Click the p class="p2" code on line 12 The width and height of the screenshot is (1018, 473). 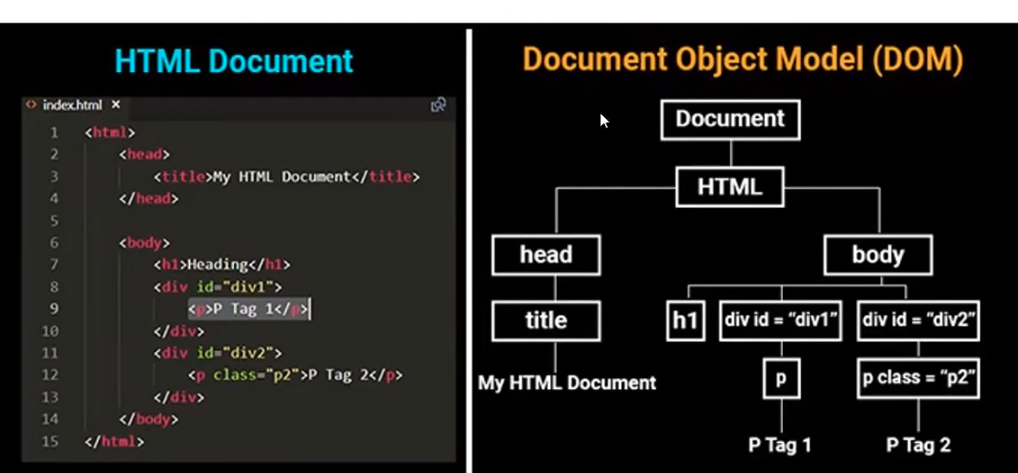pos(295,375)
